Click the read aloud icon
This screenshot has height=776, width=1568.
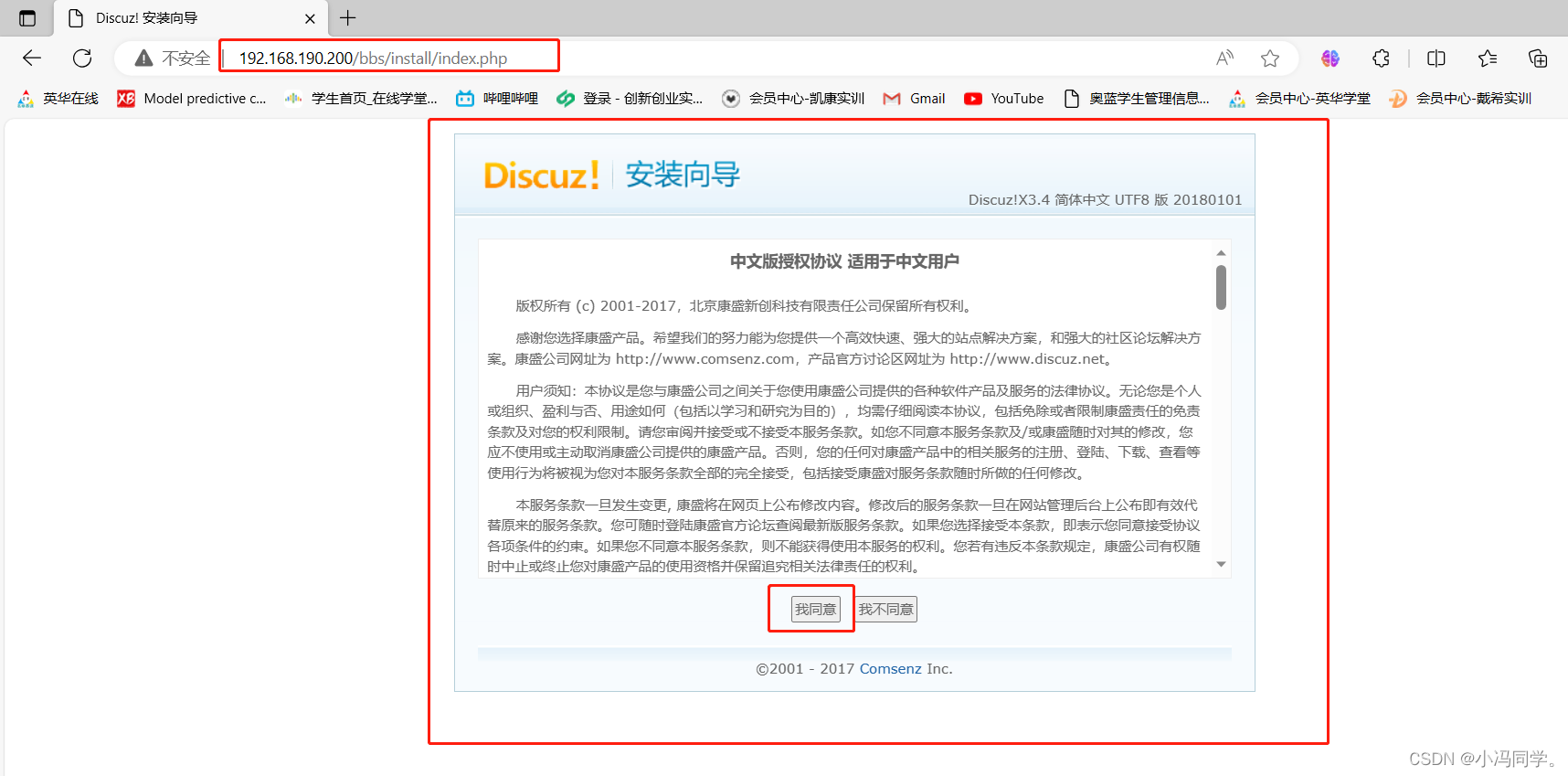pyautogui.click(x=1225, y=58)
